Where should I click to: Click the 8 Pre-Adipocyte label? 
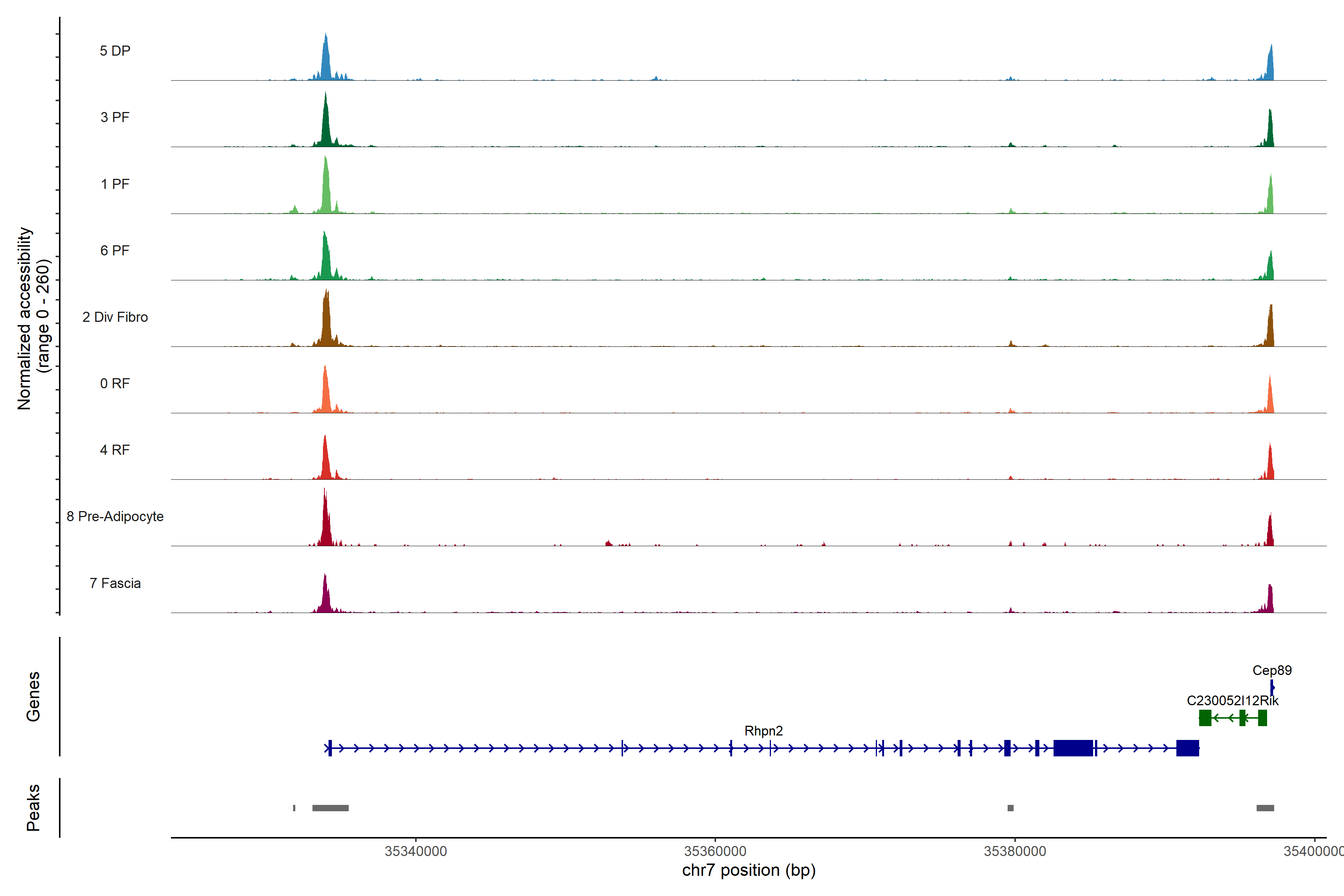(115, 517)
